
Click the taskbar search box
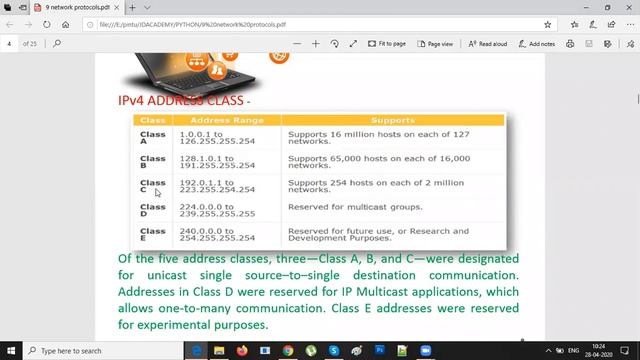(103, 351)
